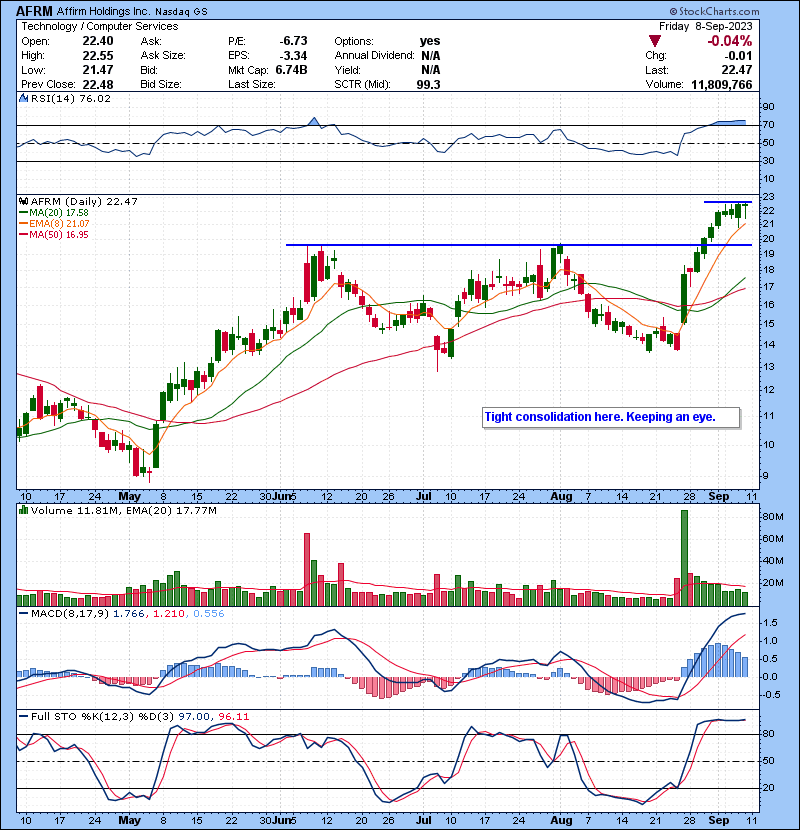
Task: Click the MA(50) 16.95 legend text
Action: (x=59, y=235)
